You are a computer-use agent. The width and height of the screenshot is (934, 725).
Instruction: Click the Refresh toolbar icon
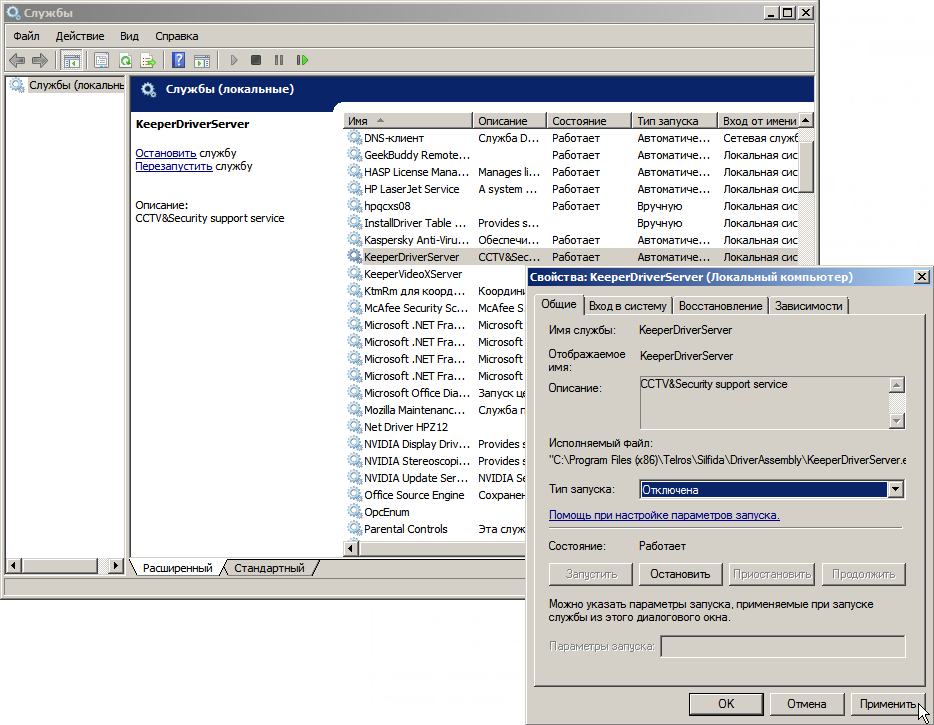click(x=125, y=61)
